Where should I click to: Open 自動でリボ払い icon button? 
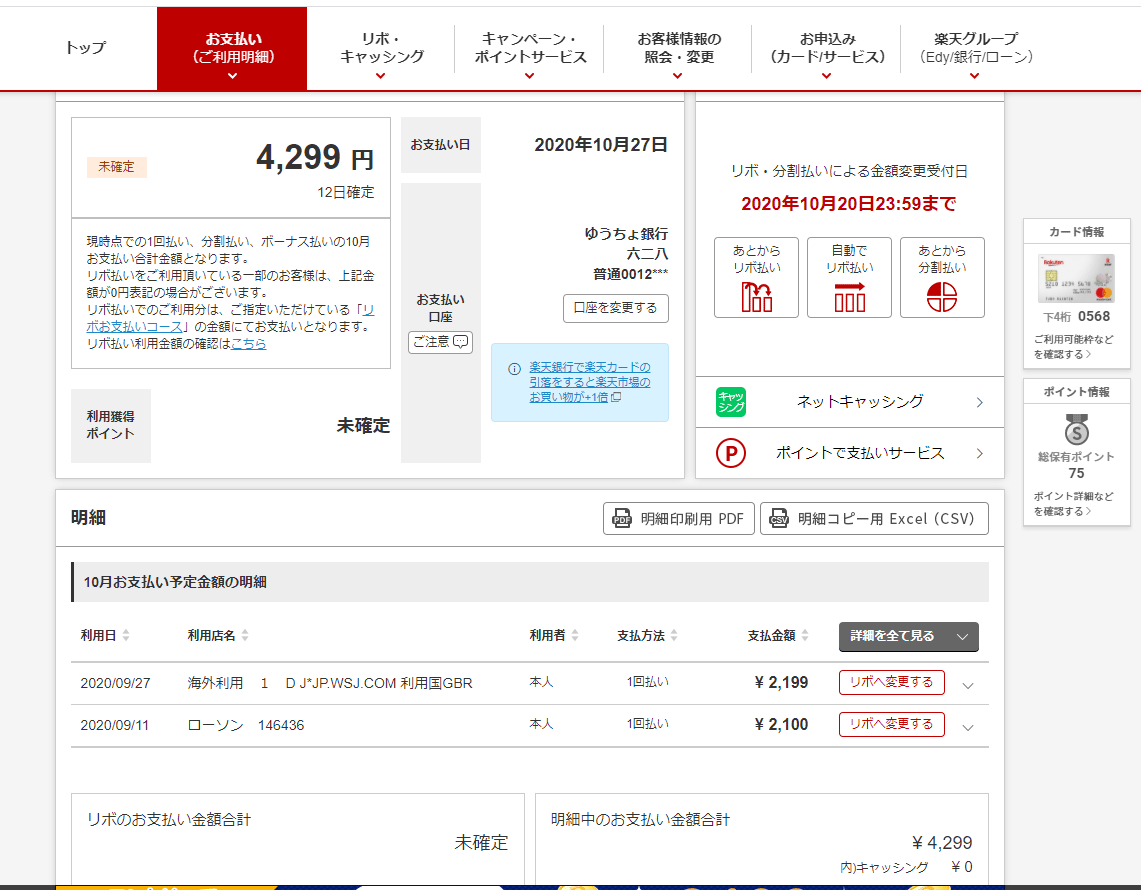click(x=849, y=277)
